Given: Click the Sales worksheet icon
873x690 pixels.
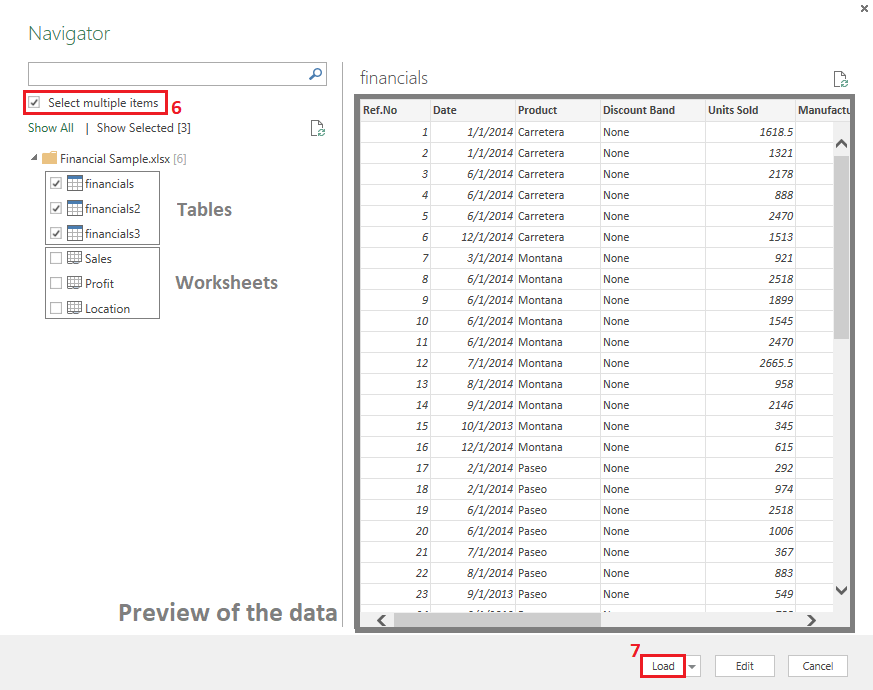Looking at the screenshot, I should [x=74, y=258].
